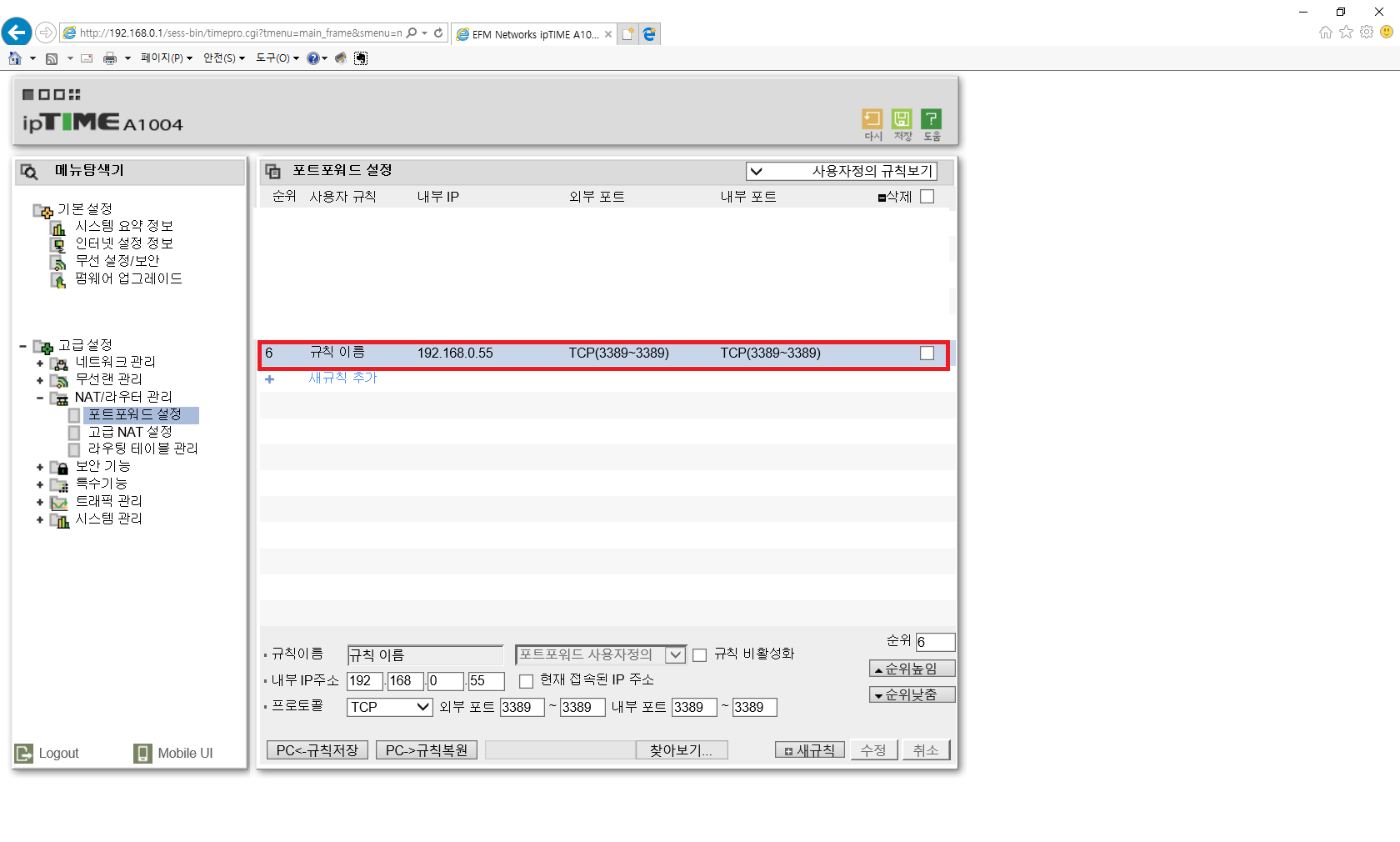Check the 삭제 select-all checkbox in header
Viewport: 1400px width, 842px height.
click(x=927, y=197)
